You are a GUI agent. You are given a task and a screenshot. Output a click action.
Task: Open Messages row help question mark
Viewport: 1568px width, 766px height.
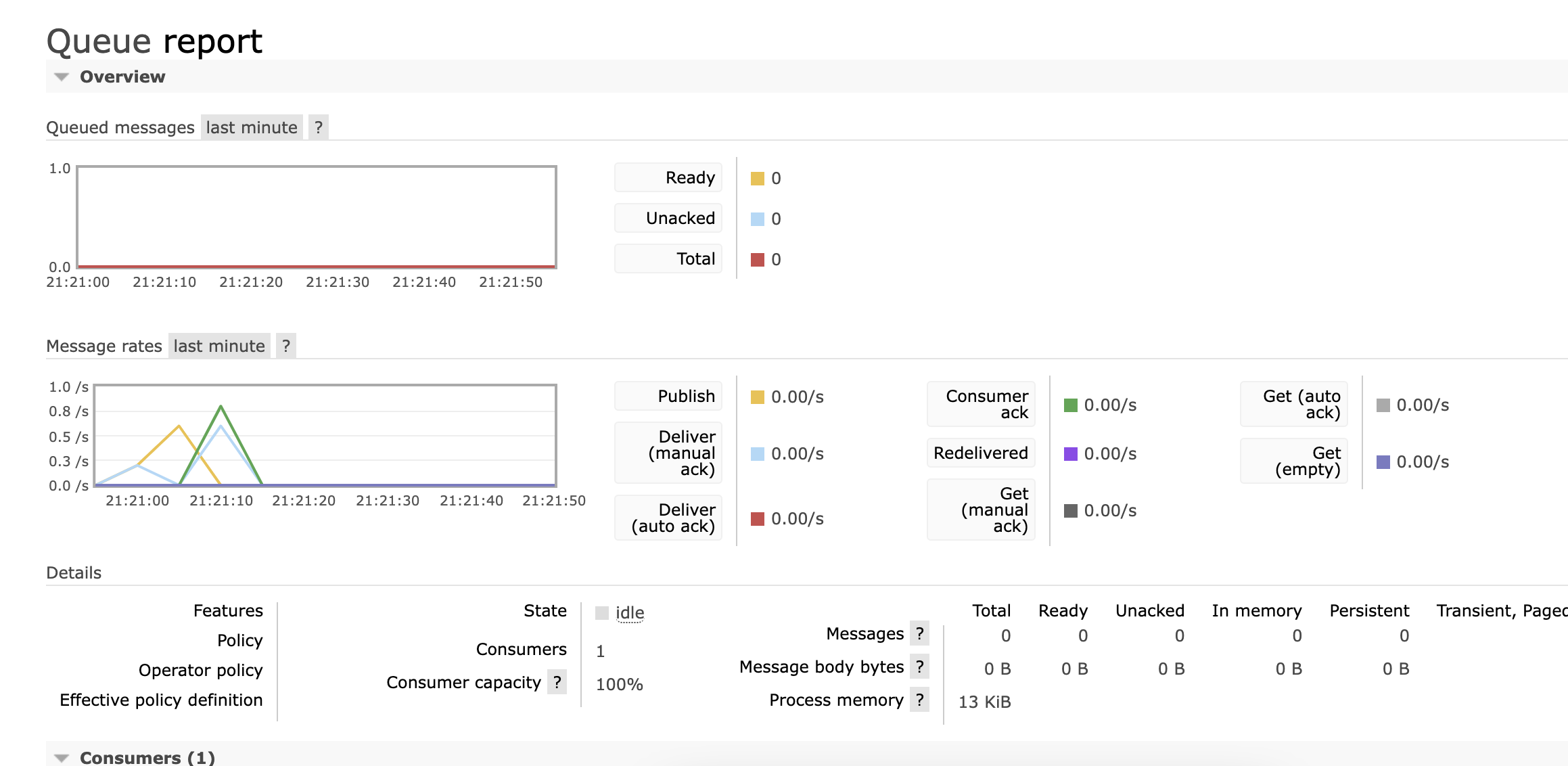[x=919, y=633]
